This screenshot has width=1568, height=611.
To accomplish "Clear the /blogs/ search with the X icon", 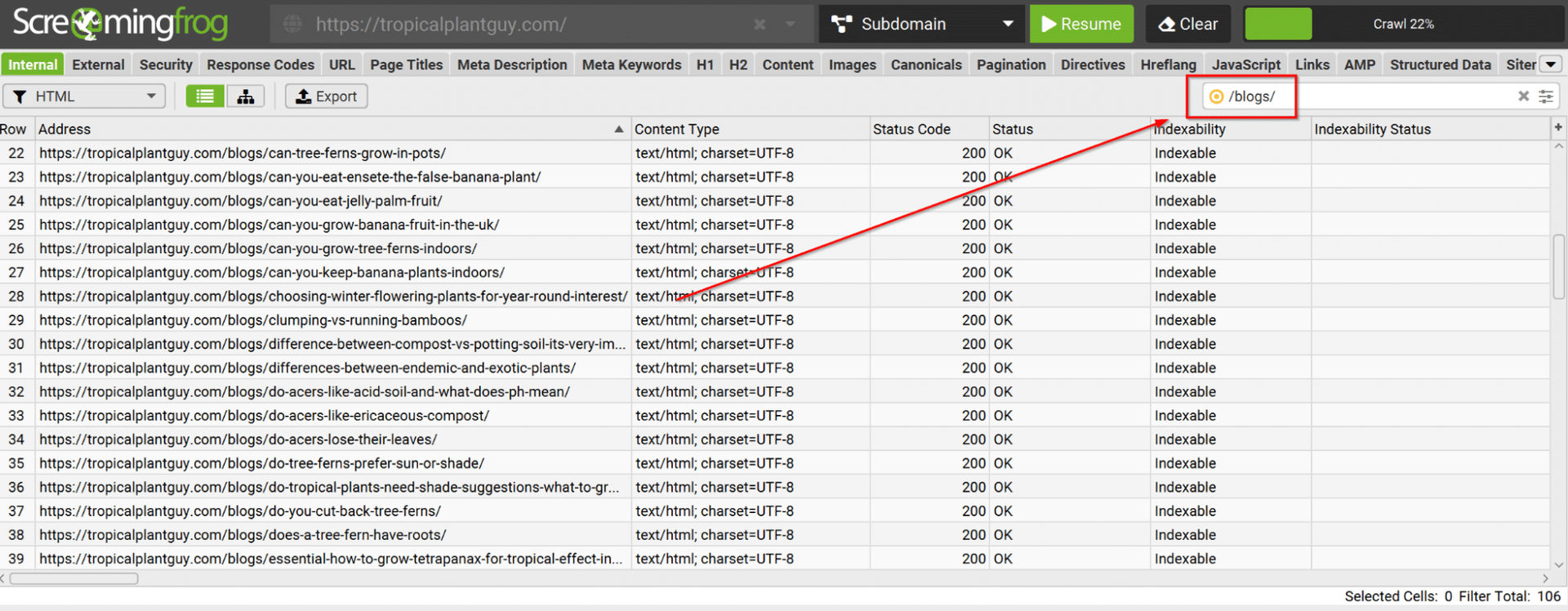I will coord(1523,96).
